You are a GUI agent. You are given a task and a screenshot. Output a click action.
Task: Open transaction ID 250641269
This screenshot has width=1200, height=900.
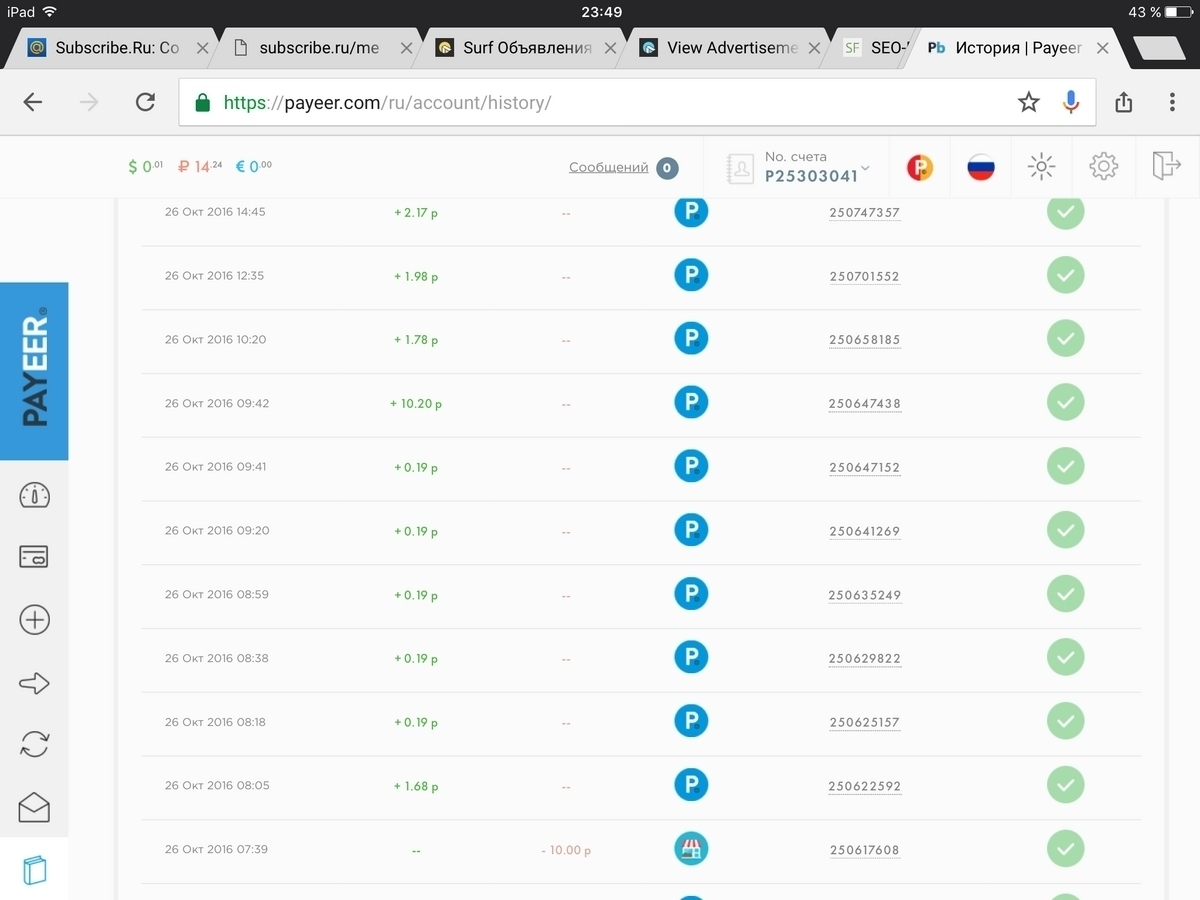pyautogui.click(x=865, y=531)
